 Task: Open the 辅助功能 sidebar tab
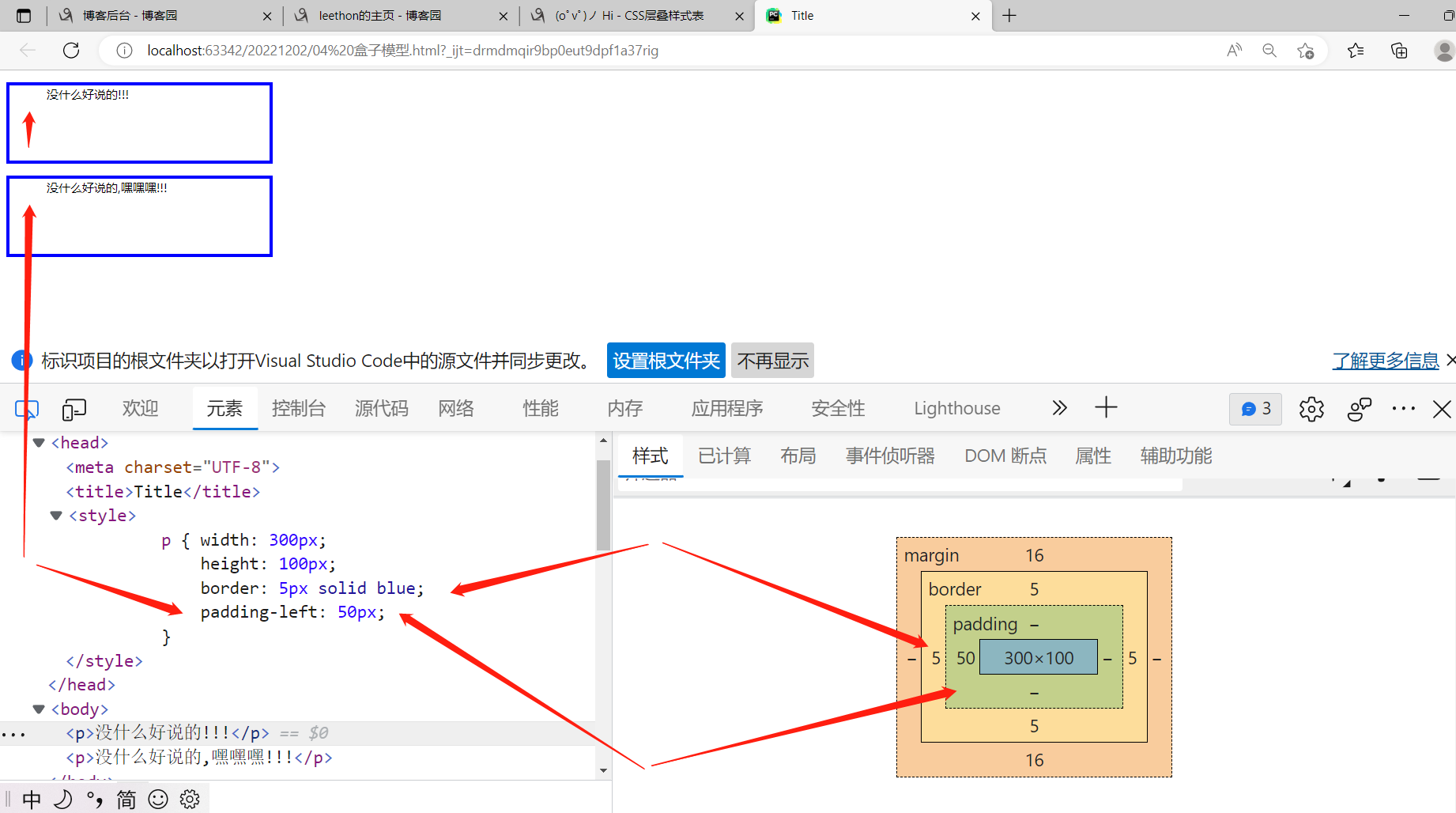point(1176,456)
